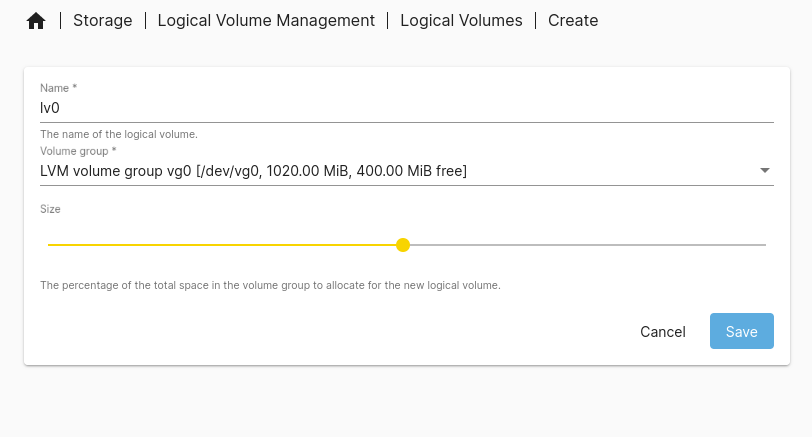Select the Volume group label
The width and height of the screenshot is (812, 437).
(x=78, y=151)
